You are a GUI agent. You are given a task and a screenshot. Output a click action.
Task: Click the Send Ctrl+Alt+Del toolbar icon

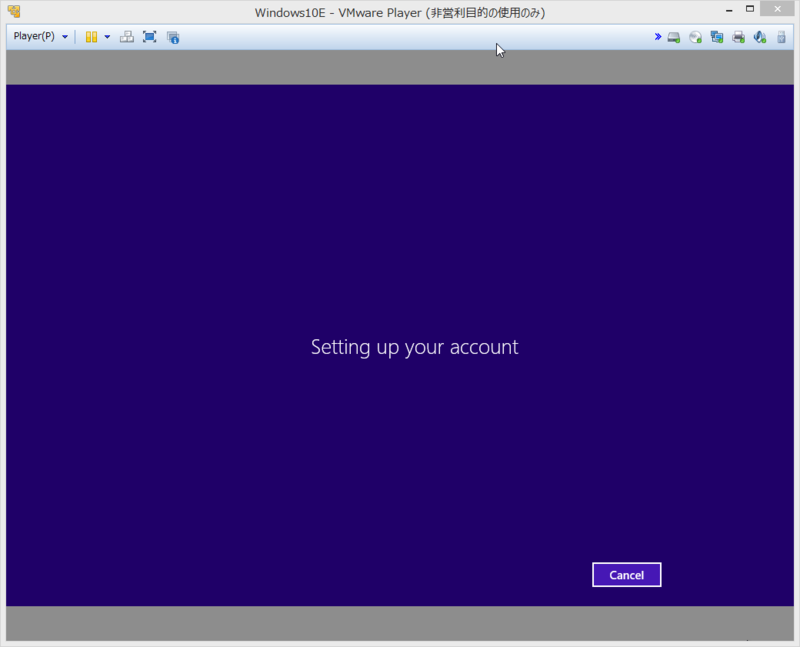click(x=127, y=37)
